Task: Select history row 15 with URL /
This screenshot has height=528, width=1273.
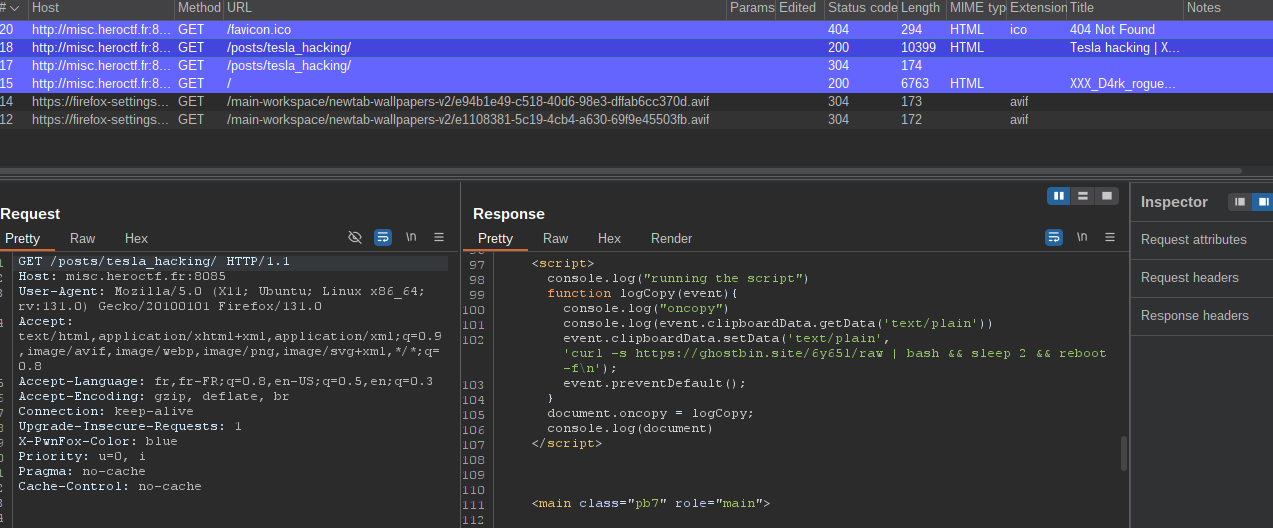Action: pos(636,84)
